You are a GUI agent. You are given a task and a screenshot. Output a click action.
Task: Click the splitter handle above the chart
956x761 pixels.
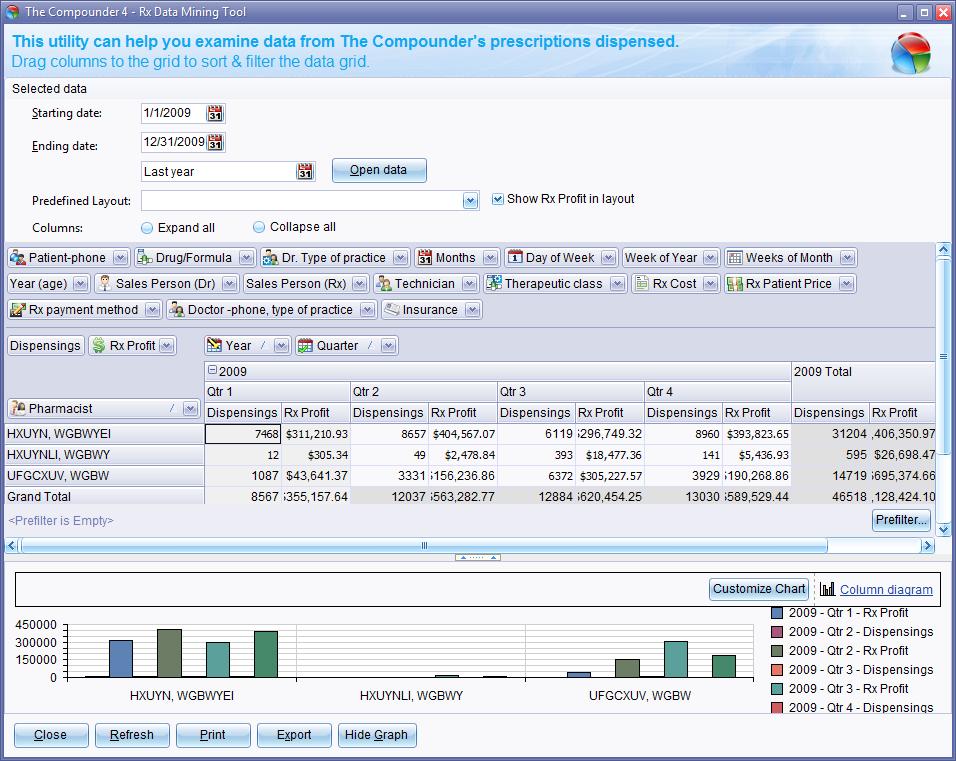(x=478, y=557)
